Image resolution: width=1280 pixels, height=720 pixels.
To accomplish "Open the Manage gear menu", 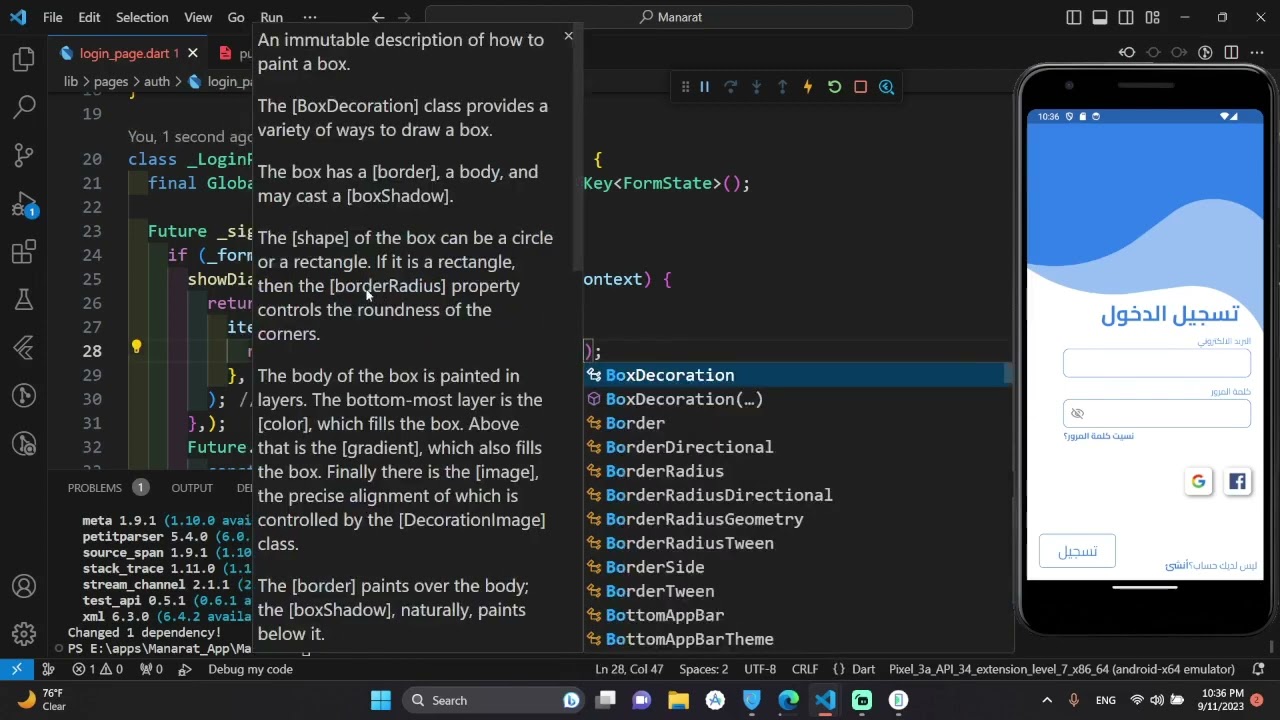I will tap(24, 634).
